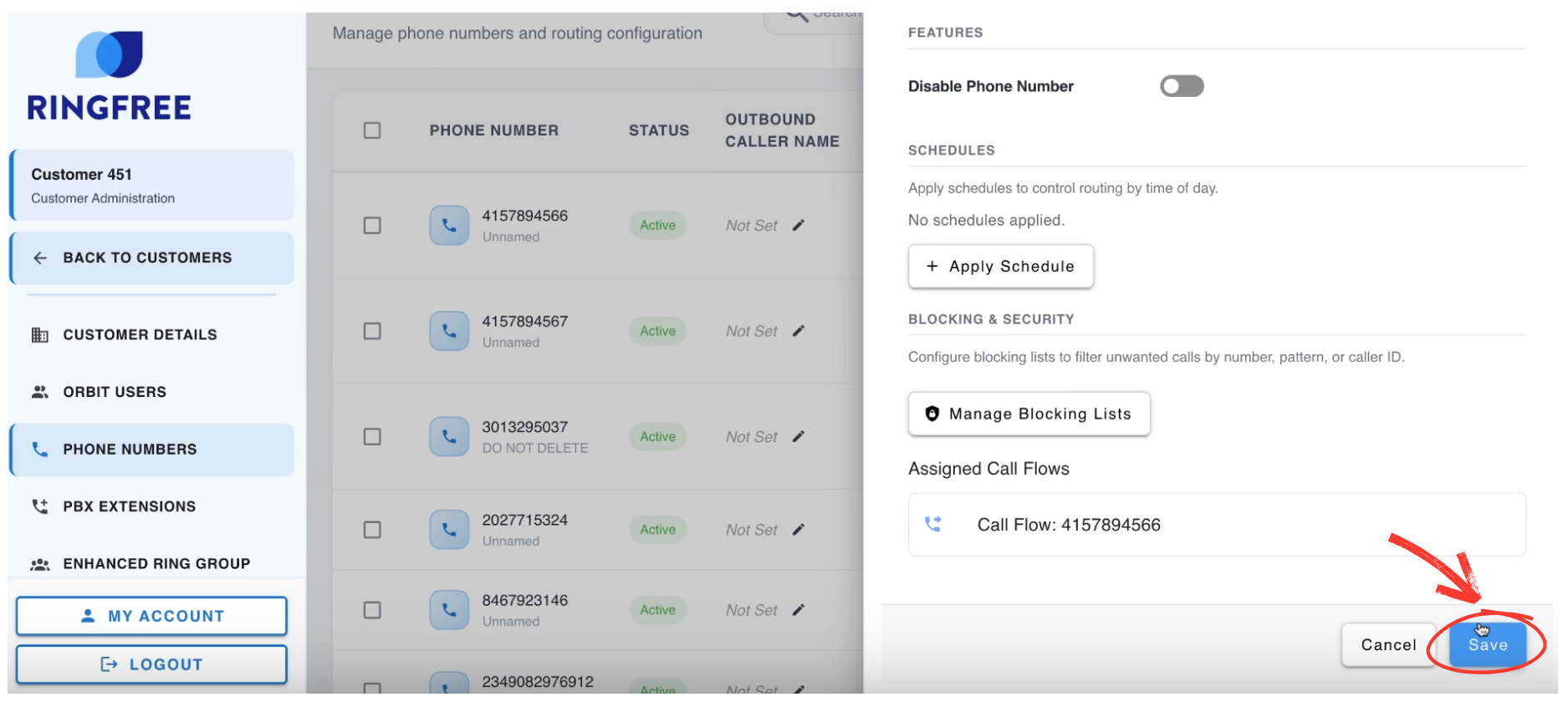Open the Orbit Users page

click(115, 392)
